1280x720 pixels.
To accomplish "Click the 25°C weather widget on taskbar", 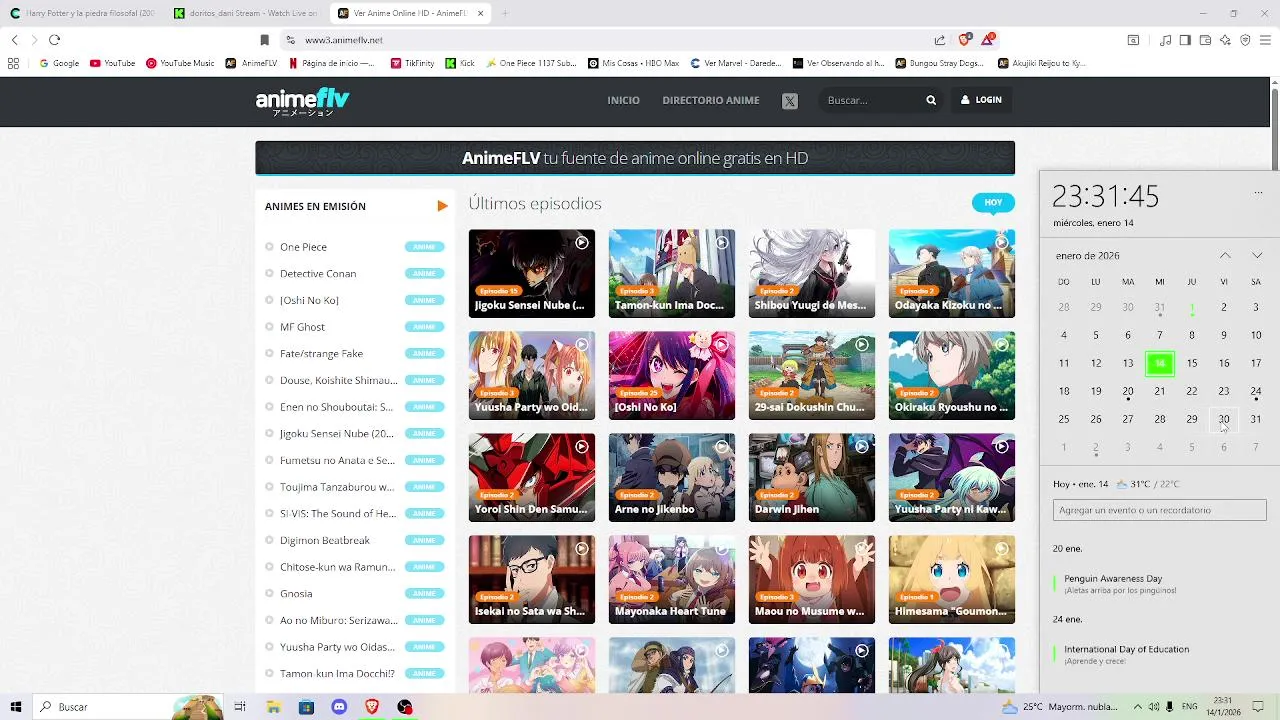I will pyautogui.click(x=1060, y=707).
